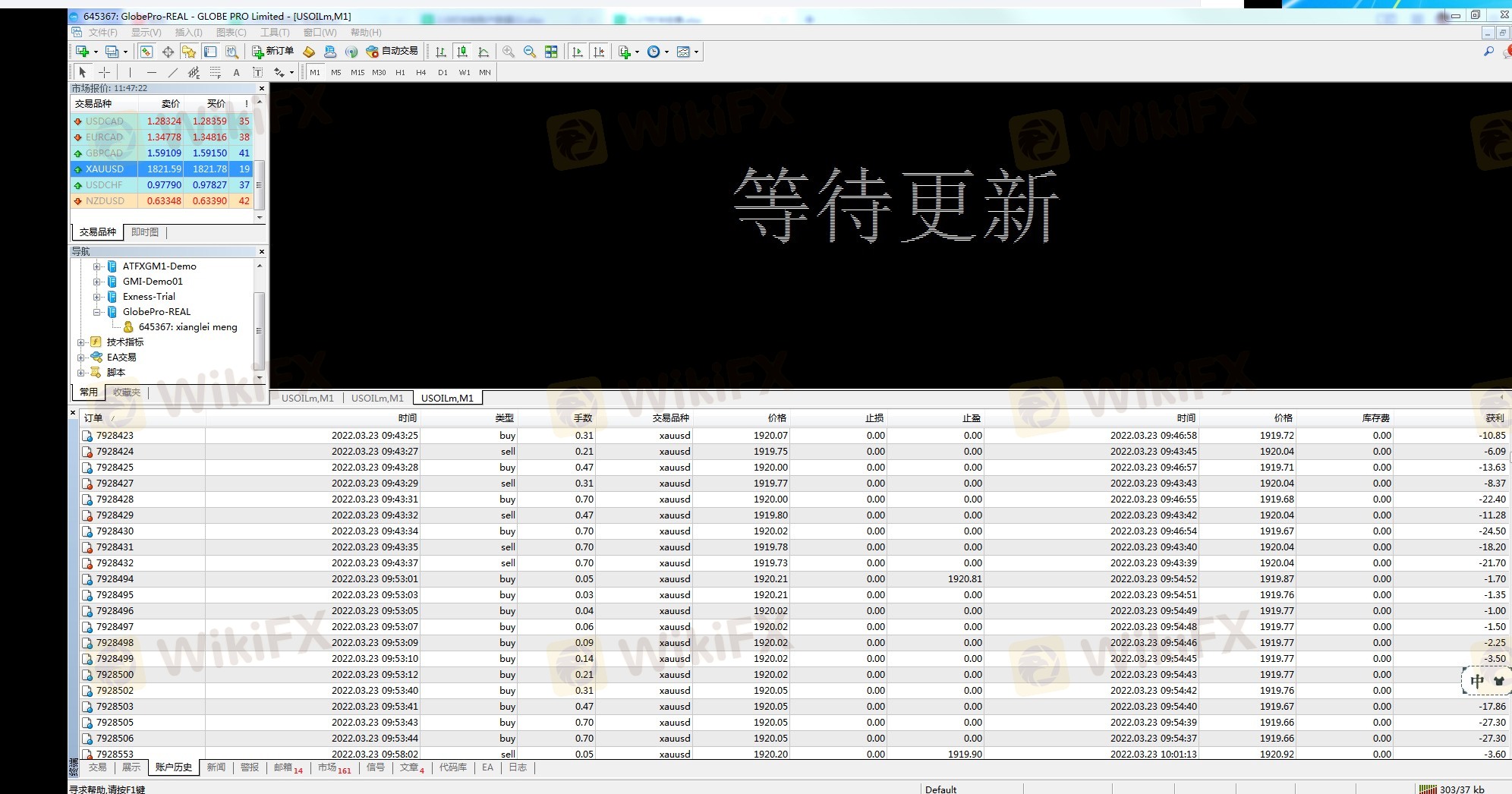Open the 邮箱 mailbox tab
Viewport: 1512px width, 794px height.
click(x=288, y=768)
